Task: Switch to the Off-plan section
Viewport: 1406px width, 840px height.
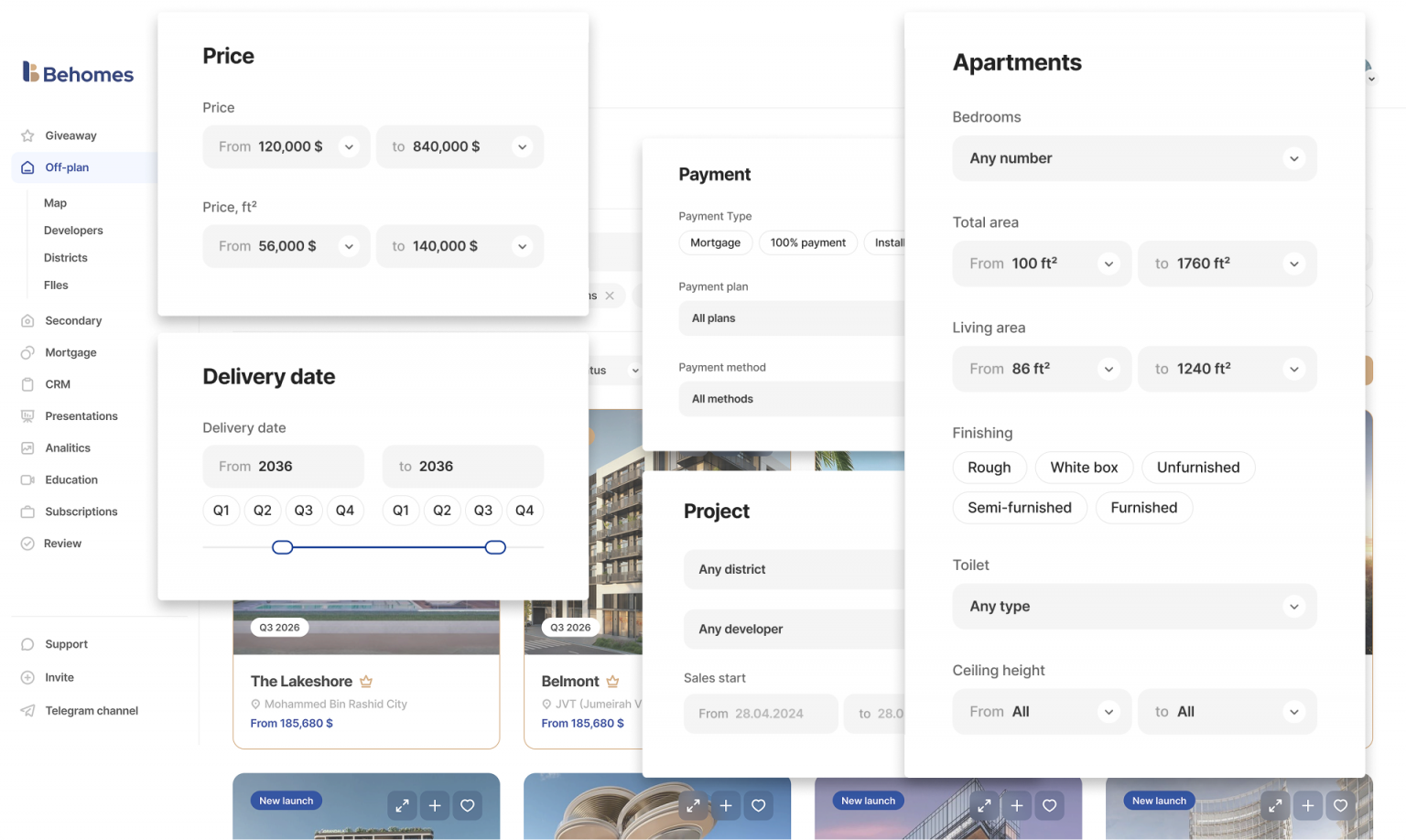Action: pyautogui.click(x=66, y=167)
